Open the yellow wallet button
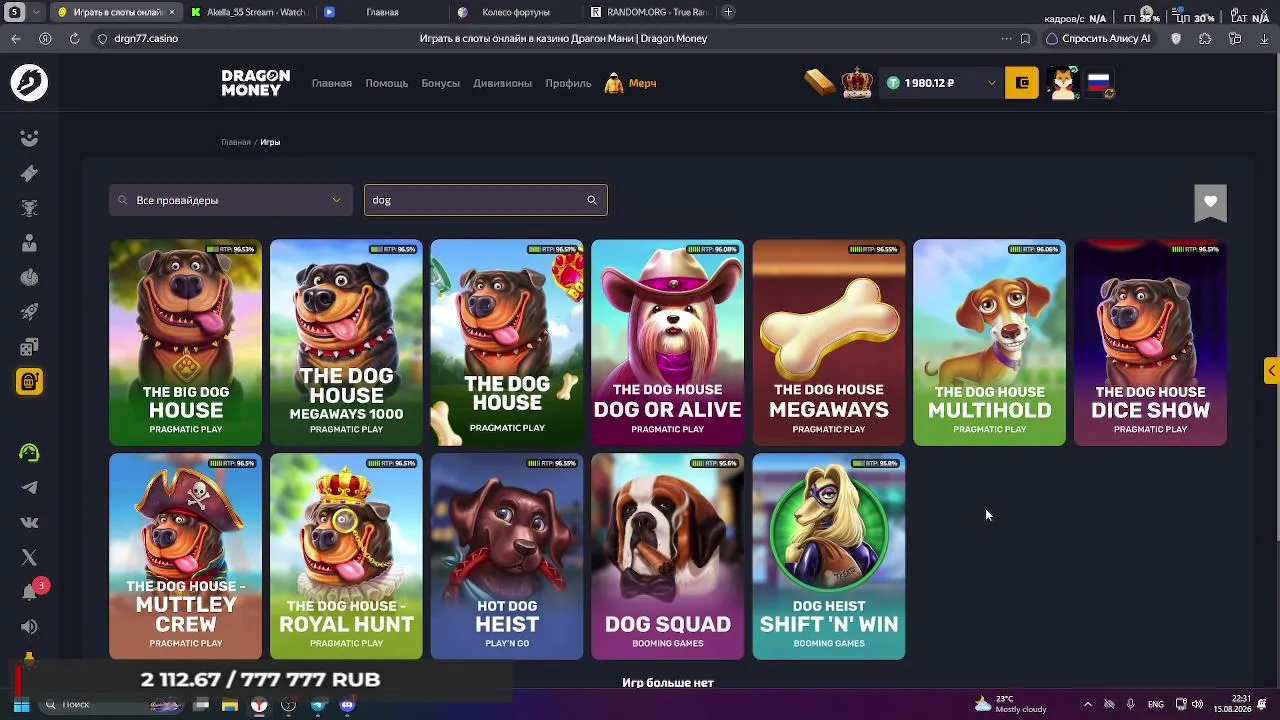Viewport: 1280px width, 720px height. click(x=1022, y=83)
